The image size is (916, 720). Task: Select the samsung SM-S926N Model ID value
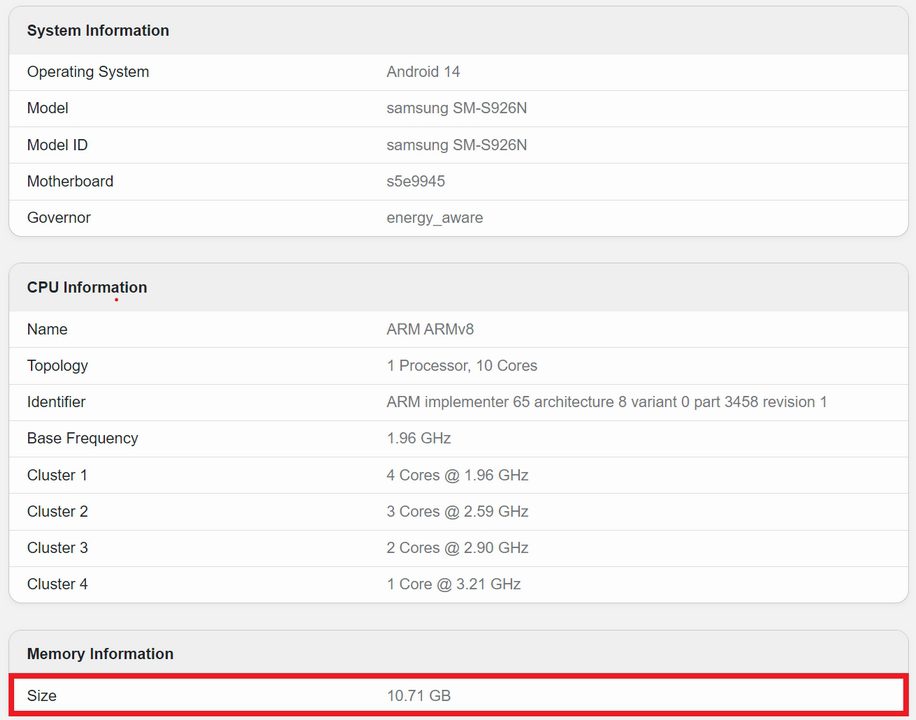click(x=456, y=145)
